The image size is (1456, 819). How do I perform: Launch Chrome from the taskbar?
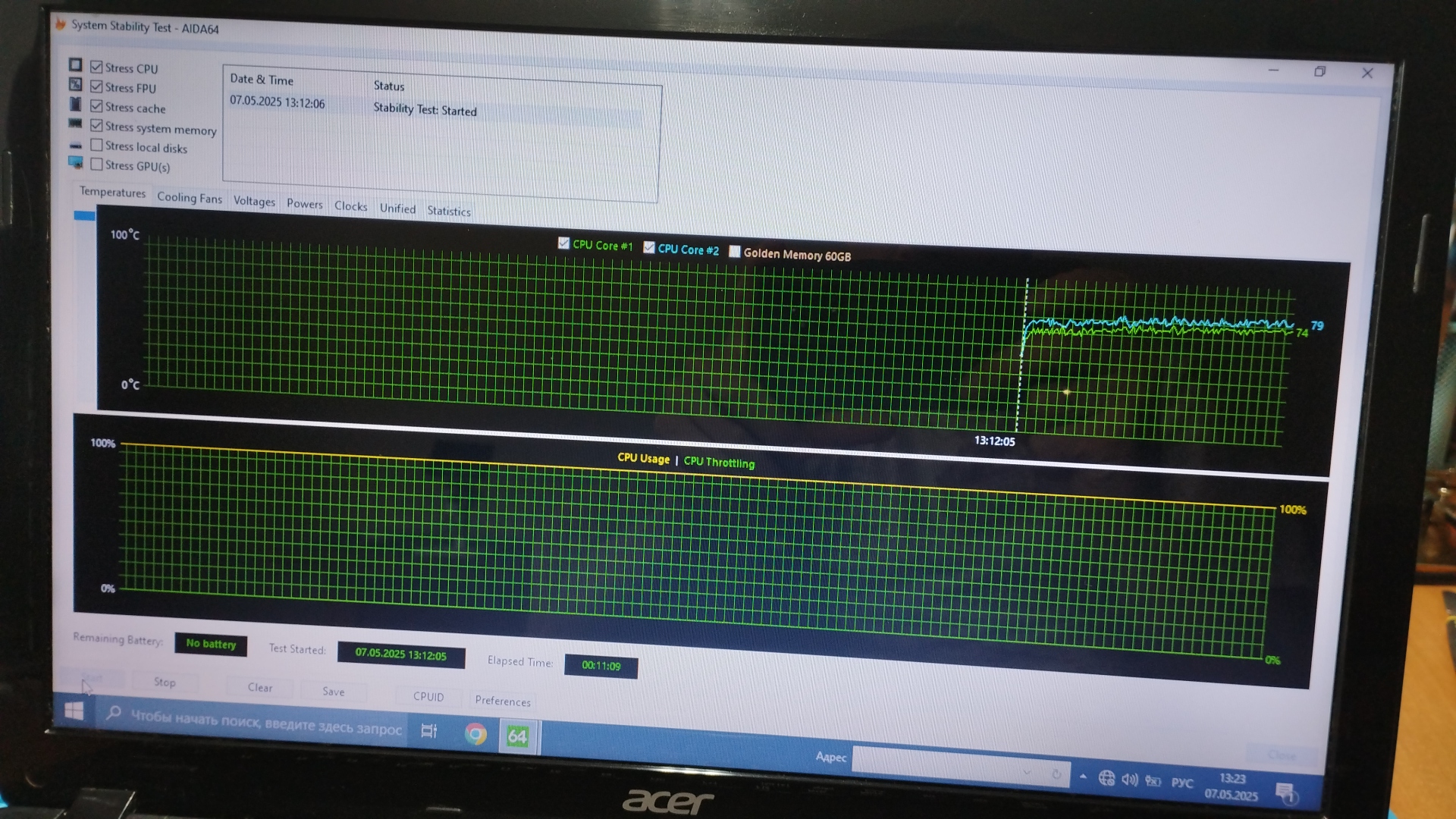[x=475, y=734]
